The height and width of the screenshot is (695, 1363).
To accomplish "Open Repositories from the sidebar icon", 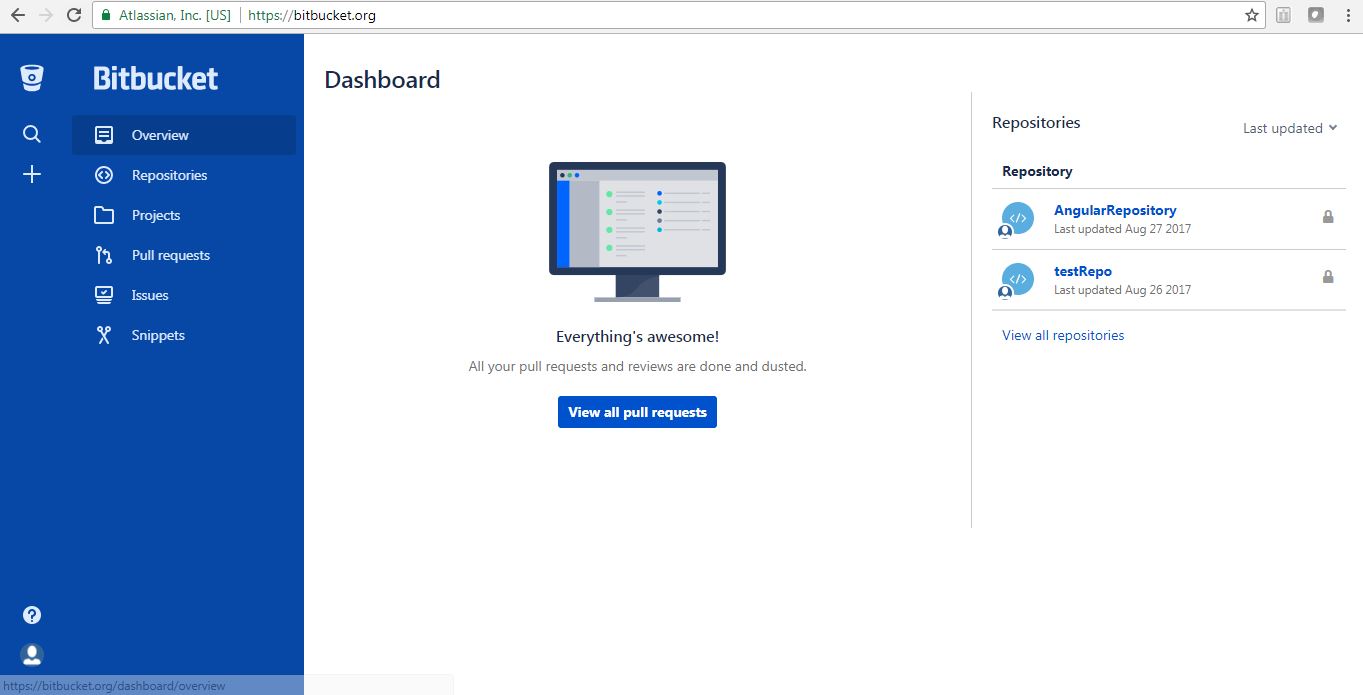I will 103,175.
